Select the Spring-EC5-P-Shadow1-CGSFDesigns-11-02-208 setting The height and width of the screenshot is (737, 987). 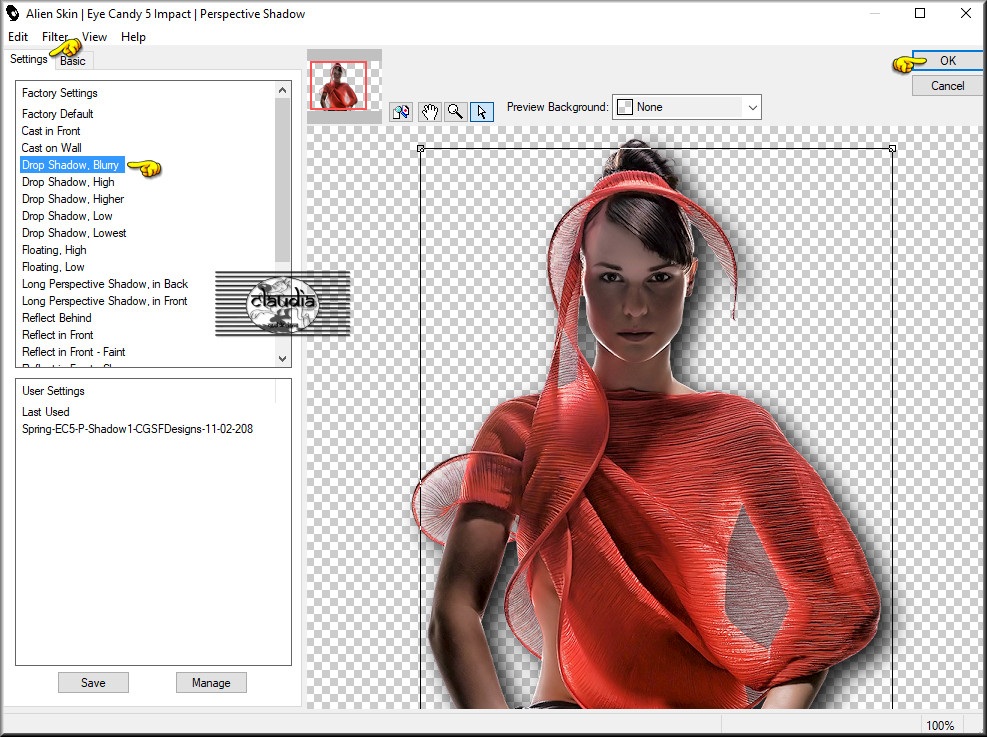tap(137, 429)
